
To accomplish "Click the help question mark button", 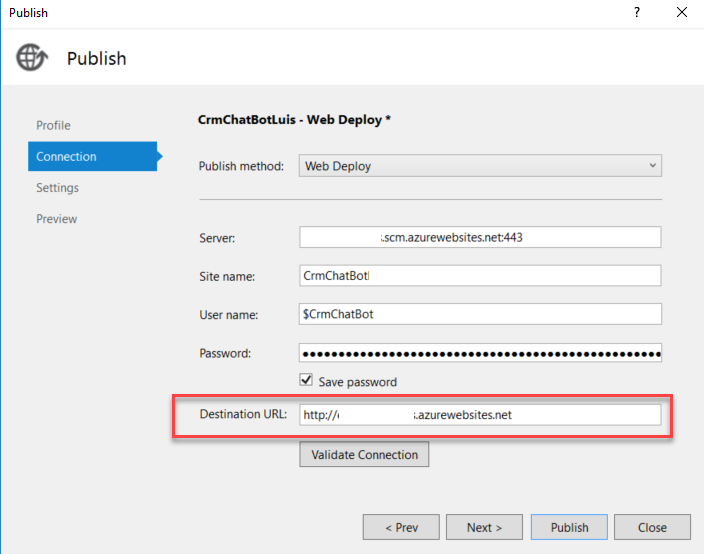I will (x=637, y=13).
